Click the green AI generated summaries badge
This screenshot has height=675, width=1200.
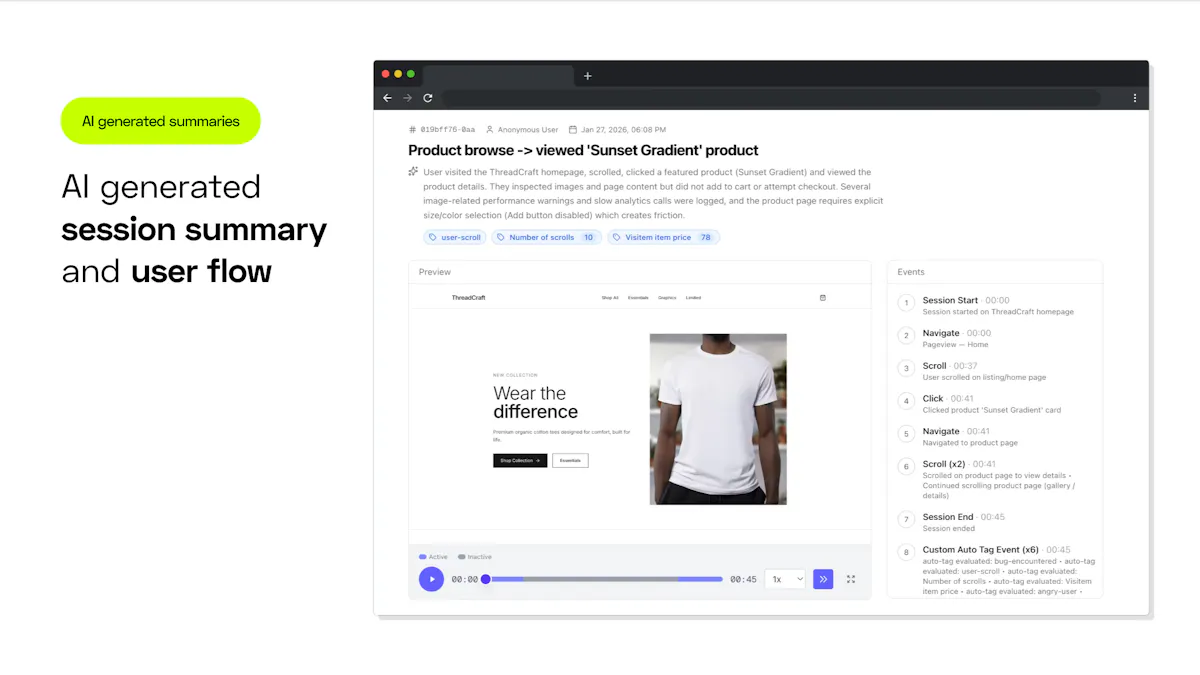click(x=161, y=121)
